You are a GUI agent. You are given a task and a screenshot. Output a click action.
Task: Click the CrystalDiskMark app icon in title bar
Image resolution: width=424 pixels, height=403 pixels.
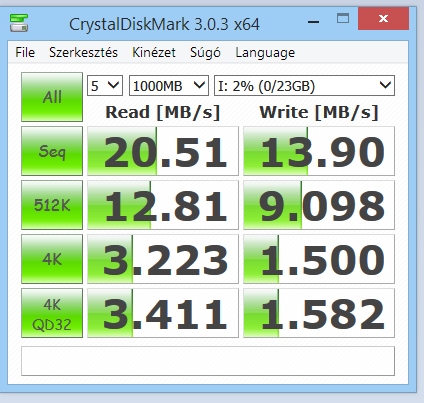click(19, 23)
